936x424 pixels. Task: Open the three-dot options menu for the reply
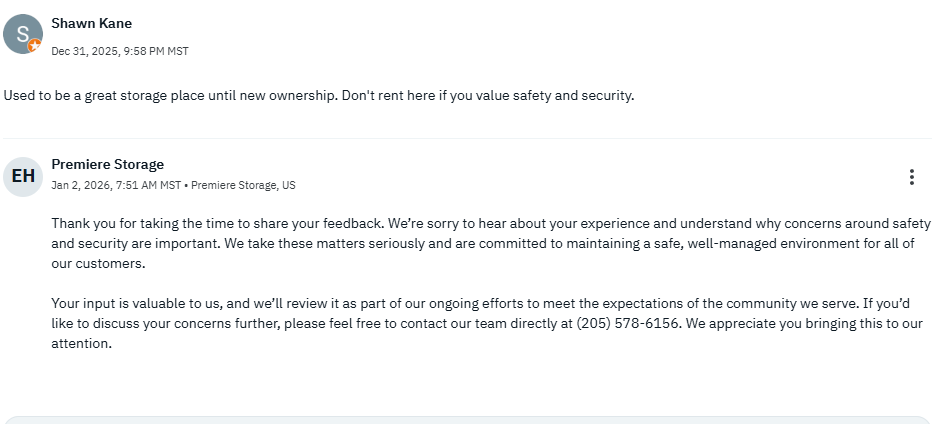click(911, 177)
